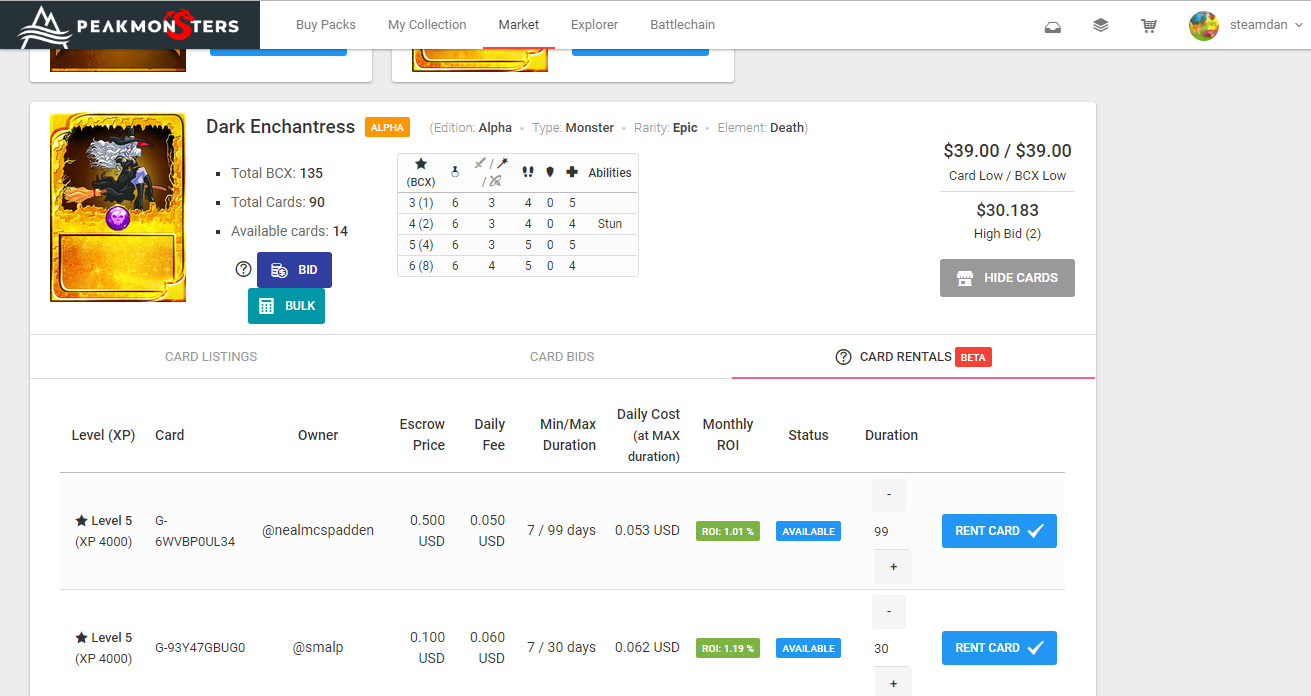Increase duration for @smalp rental
This screenshot has width=1311, height=696.
[893, 684]
